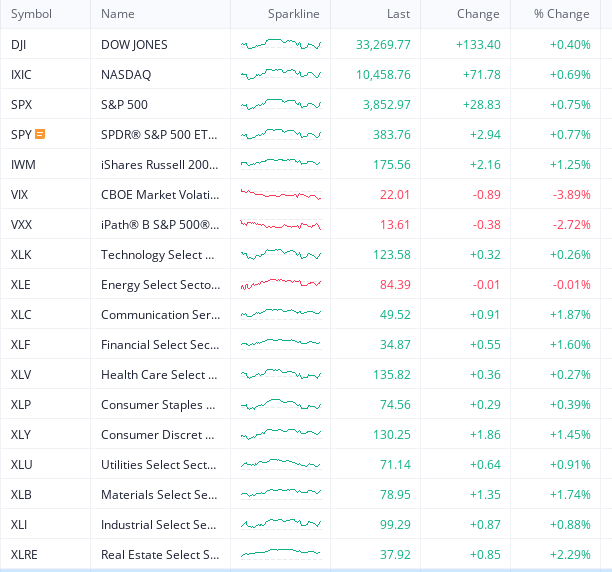Screen dimensions: 612x572
Task: Click the S&P 500 name cell
Action: coord(125,105)
